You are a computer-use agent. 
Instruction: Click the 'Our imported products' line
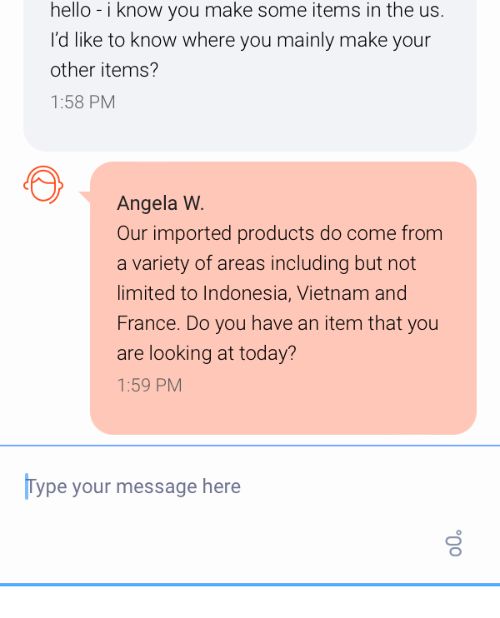pyautogui.click(x=280, y=234)
